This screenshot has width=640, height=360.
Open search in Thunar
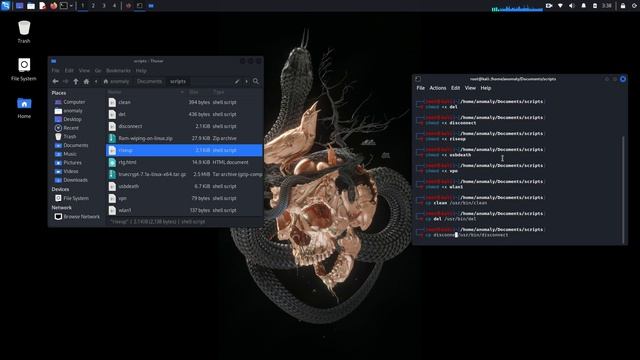point(256,81)
